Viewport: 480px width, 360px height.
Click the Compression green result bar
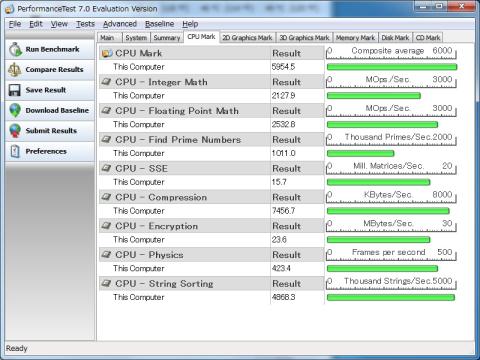388,211
